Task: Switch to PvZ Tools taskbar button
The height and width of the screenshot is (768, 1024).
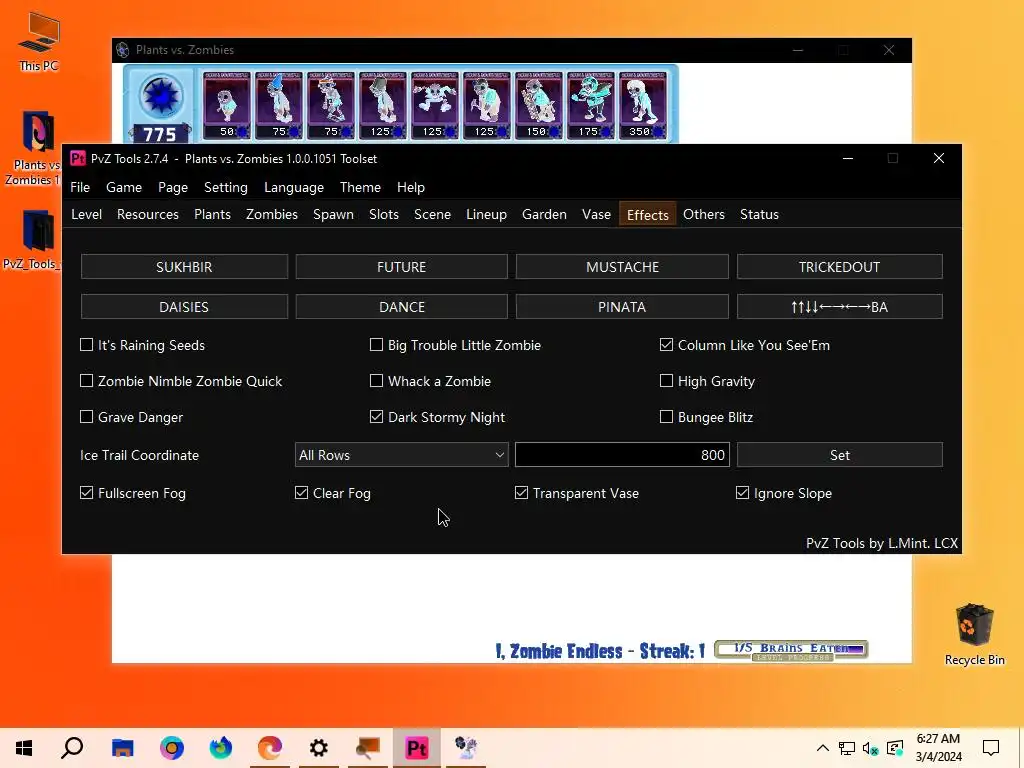Action: (x=417, y=748)
